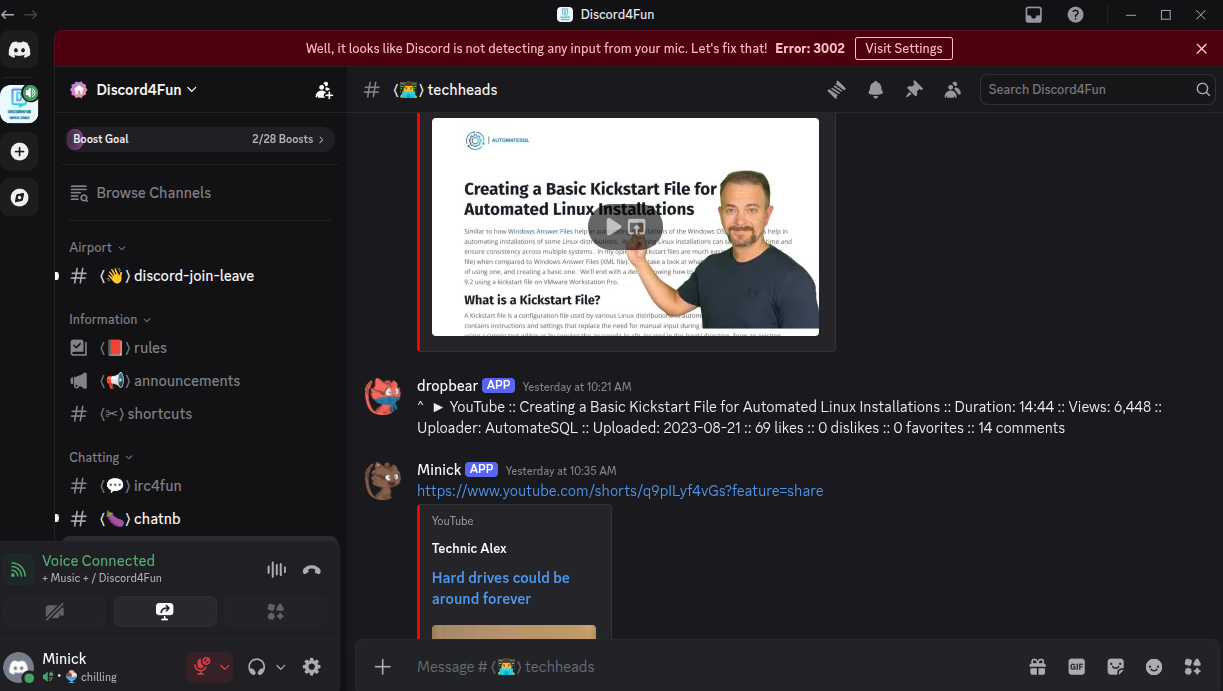Screen dimensions: 1223x691
Task: Open User Settings gear icon
Action: click(x=312, y=667)
